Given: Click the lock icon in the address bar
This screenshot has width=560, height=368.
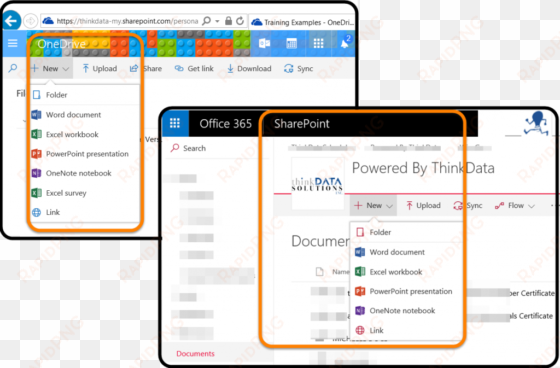Looking at the screenshot, I should tap(228, 21).
